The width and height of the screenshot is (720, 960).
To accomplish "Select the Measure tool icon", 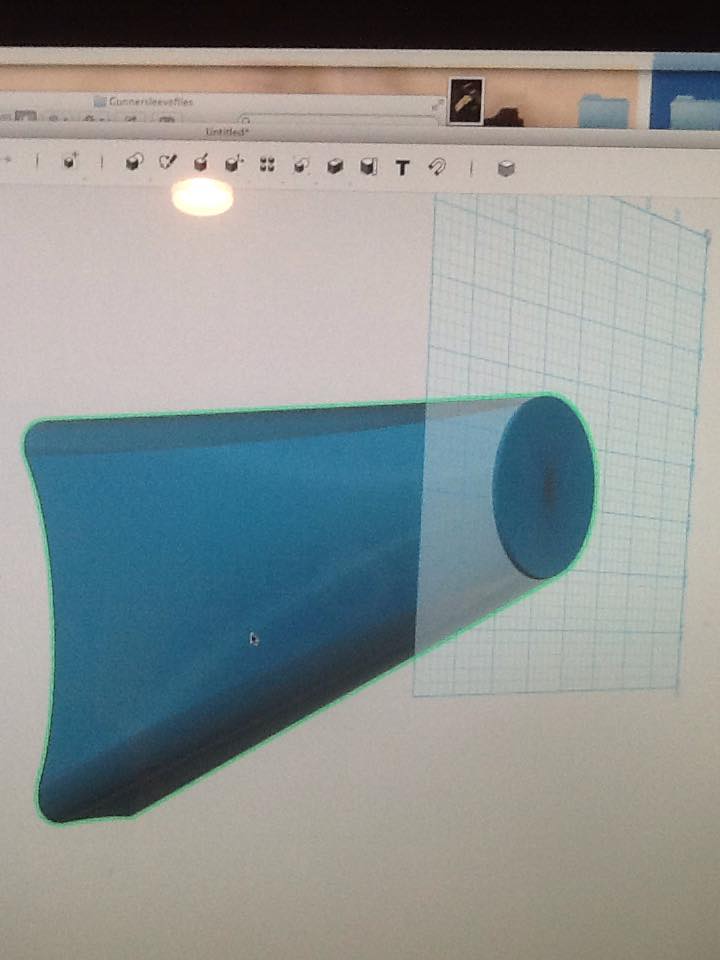I will pyautogui.click(x=368, y=167).
